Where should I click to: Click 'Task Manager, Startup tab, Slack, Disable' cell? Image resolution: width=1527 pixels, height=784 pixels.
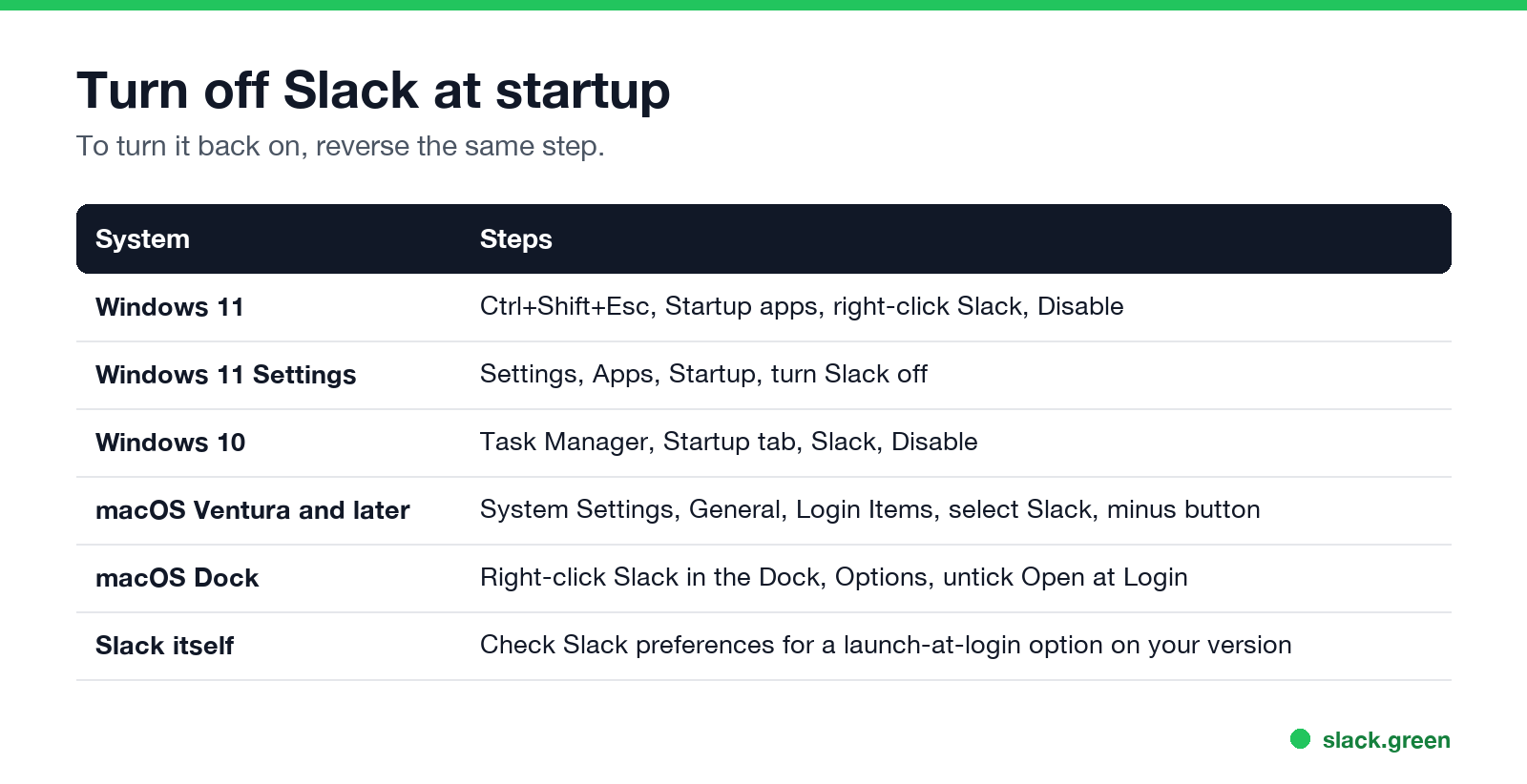point(728,442)
